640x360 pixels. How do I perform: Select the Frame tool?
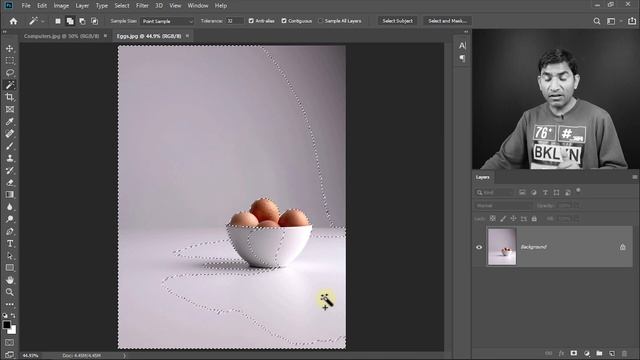tap(10, 109)
